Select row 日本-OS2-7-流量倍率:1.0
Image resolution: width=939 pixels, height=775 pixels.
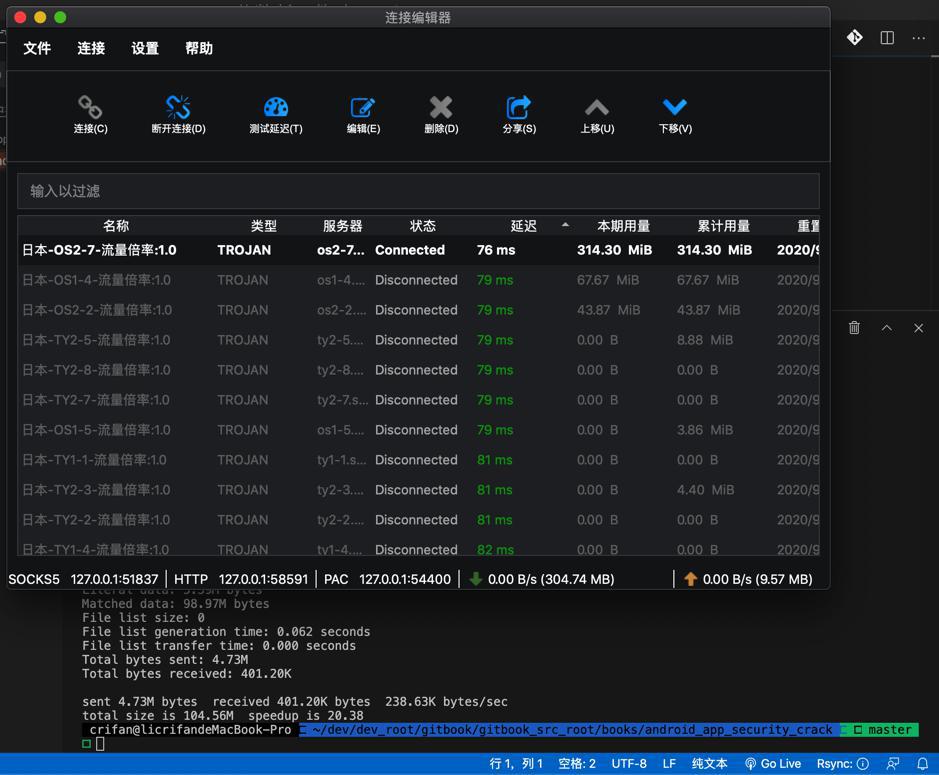(x=418, y=250)
